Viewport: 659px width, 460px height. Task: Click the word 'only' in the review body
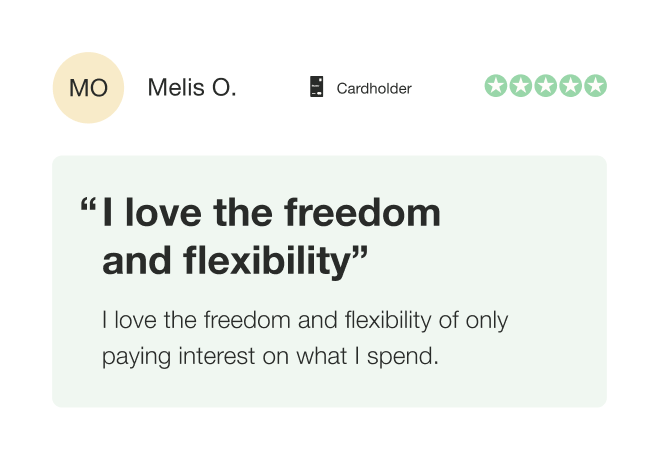tap(487, 321)
